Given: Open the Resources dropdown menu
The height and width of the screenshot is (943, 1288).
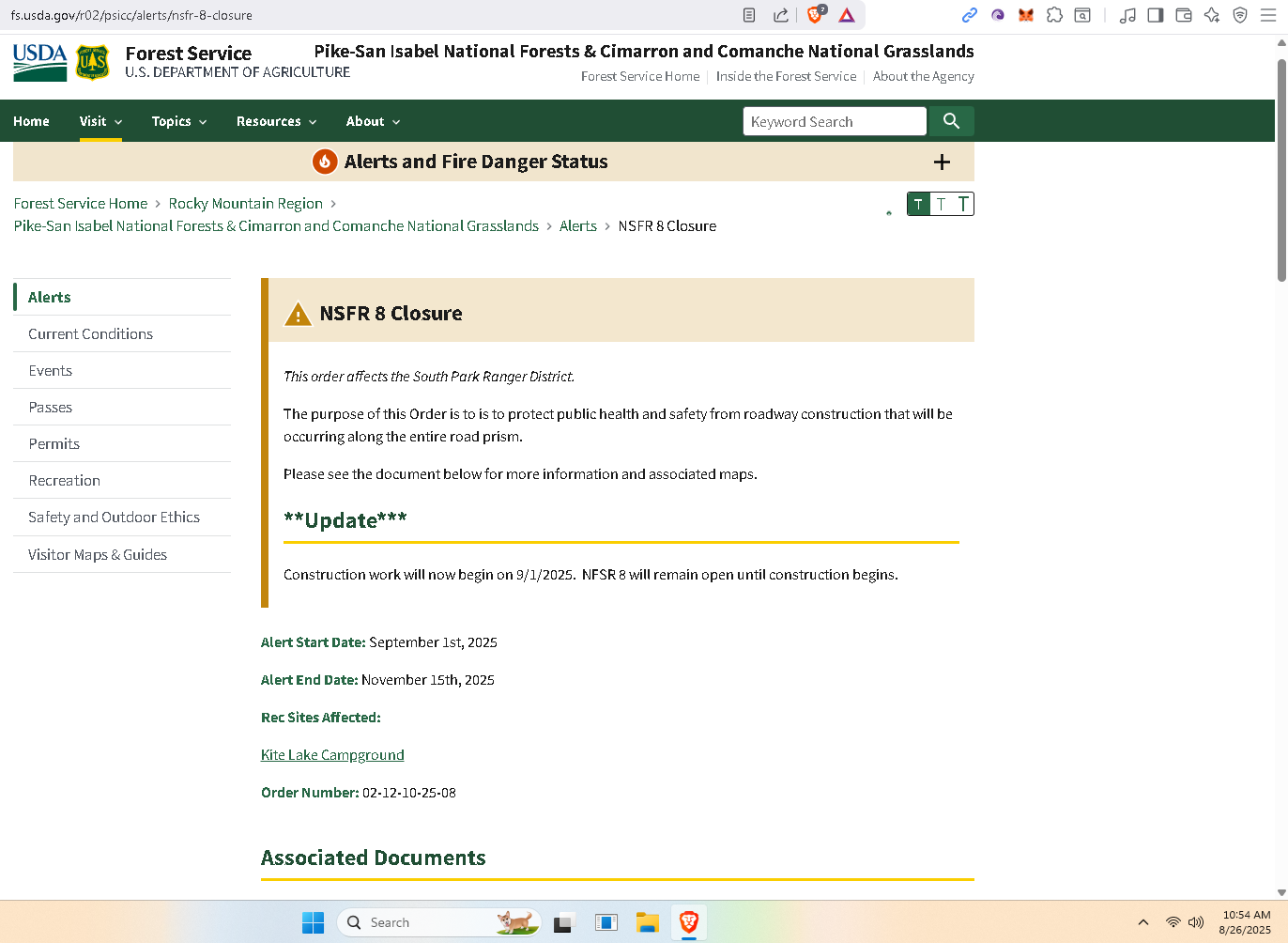Looking at the screenshot, I should 277,121.
